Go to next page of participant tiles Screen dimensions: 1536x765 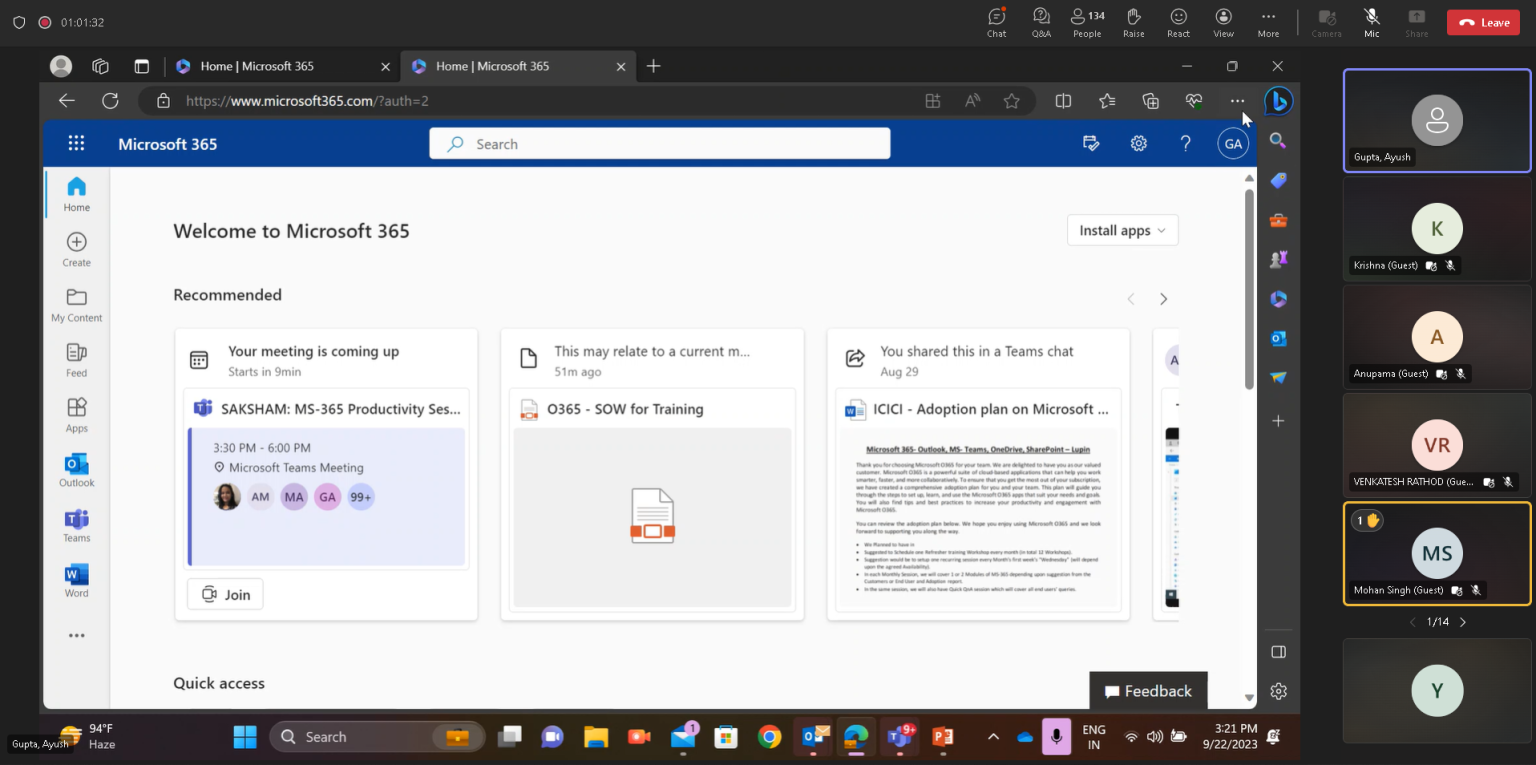click(x=1463, y=621)
